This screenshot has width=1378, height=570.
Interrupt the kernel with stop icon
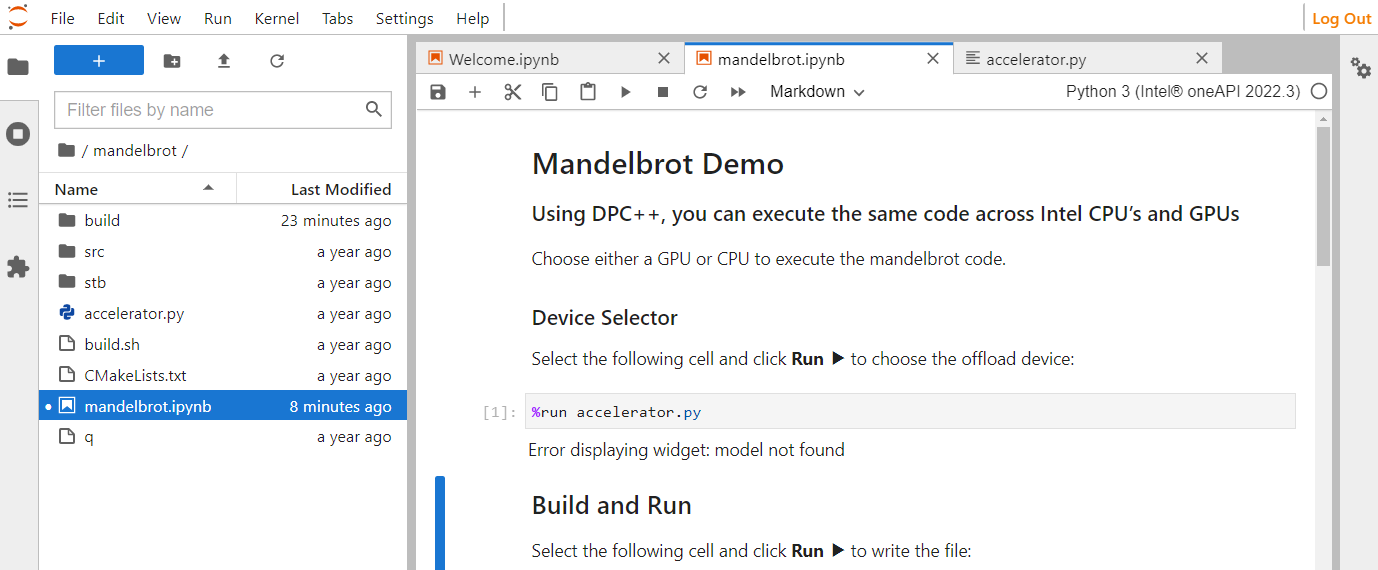tap(662, 92)
